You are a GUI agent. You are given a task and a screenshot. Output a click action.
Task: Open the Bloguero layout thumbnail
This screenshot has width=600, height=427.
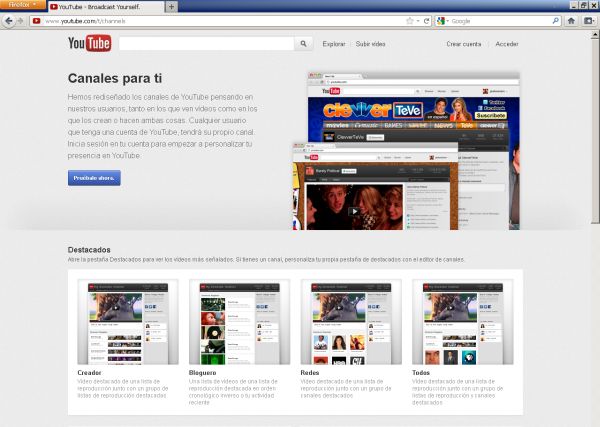(x=240, y=322)
